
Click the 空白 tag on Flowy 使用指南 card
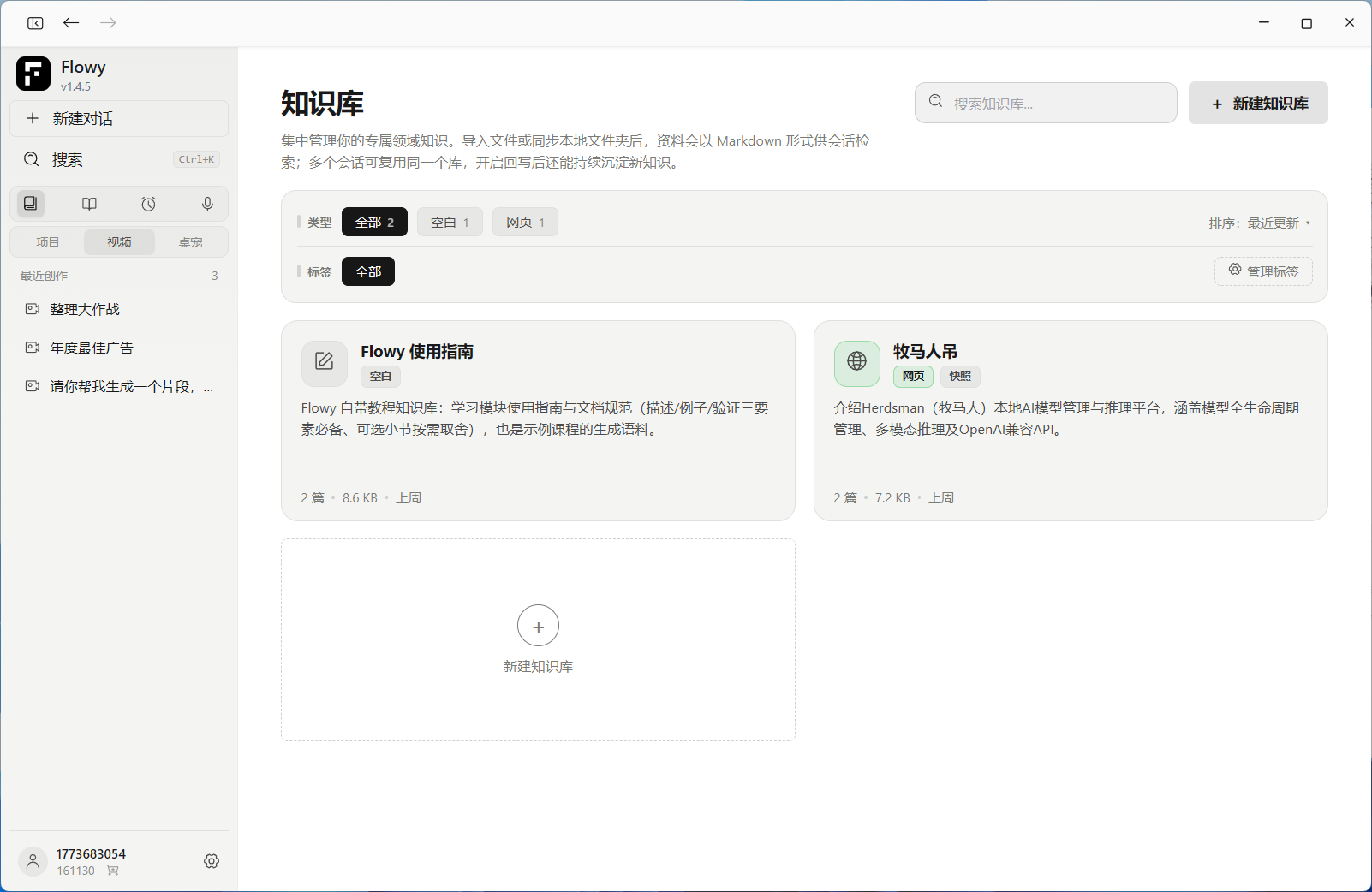tap(380, 376)
